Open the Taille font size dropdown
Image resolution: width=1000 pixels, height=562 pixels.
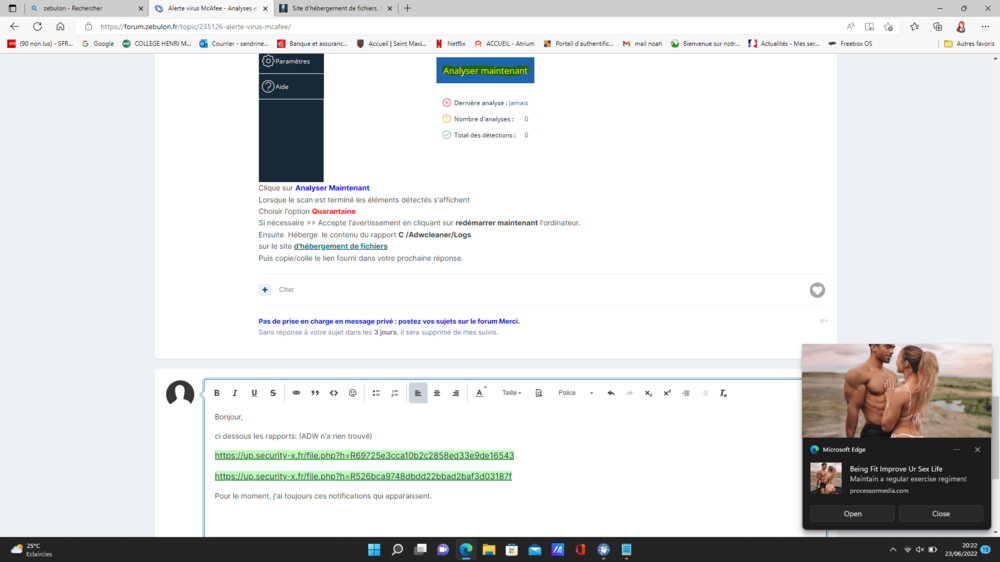512,393
